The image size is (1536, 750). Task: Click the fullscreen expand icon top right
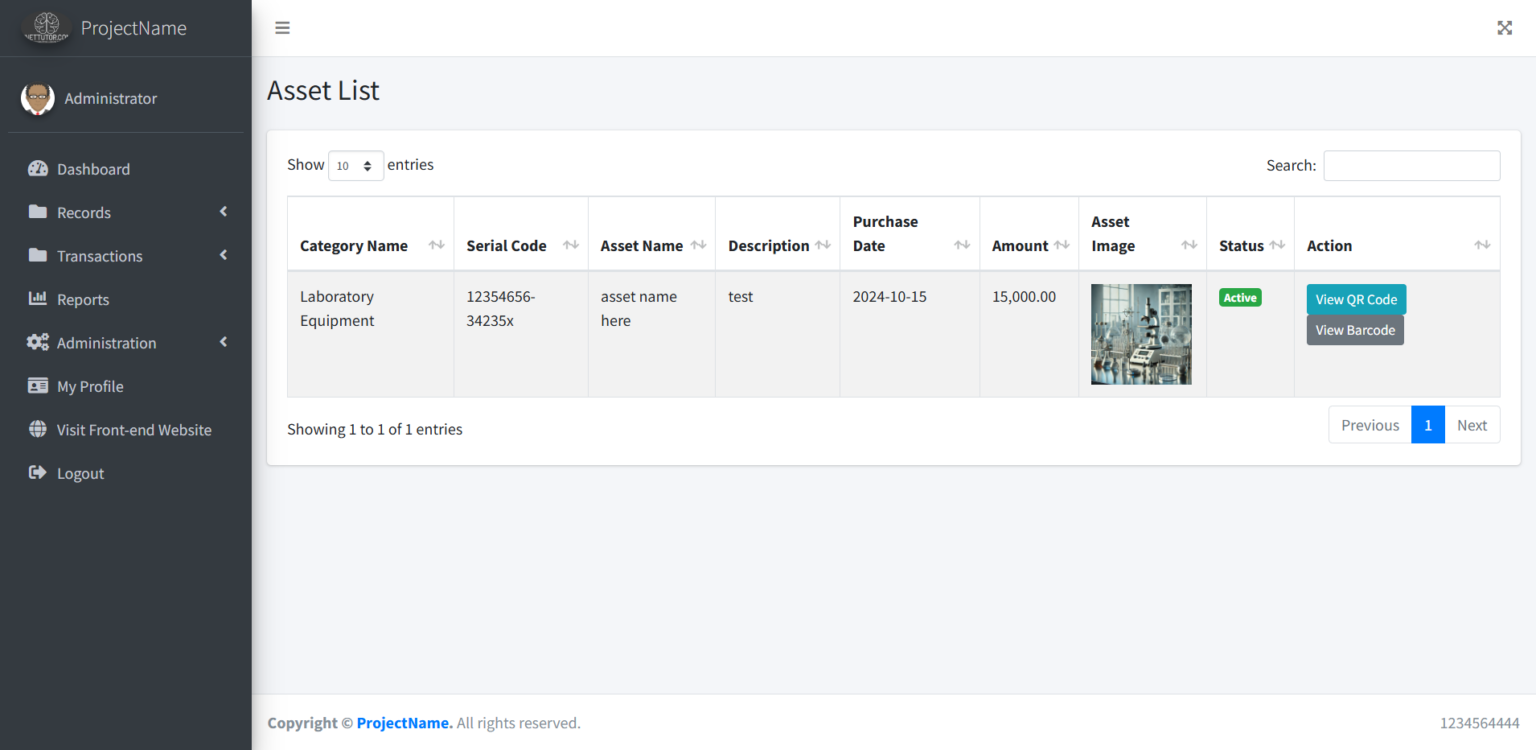click(1504, 27)
